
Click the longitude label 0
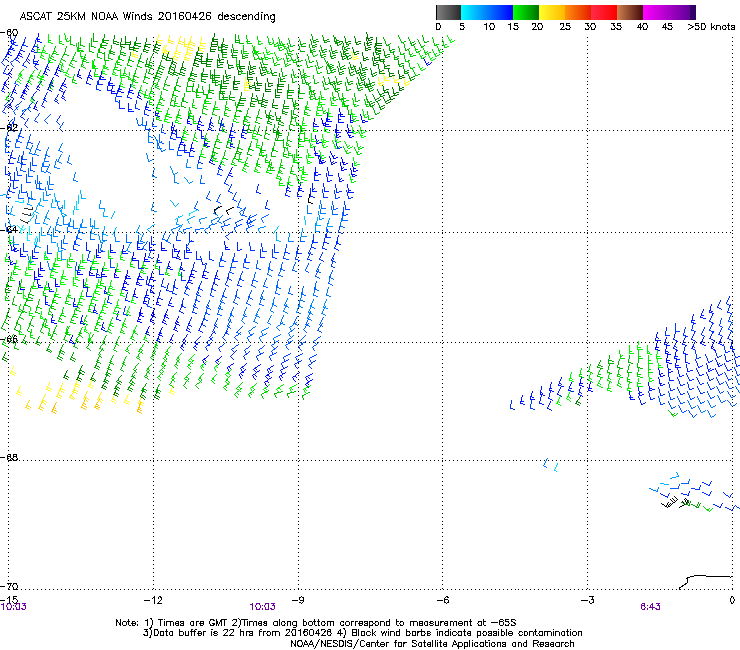coord(732,600)
